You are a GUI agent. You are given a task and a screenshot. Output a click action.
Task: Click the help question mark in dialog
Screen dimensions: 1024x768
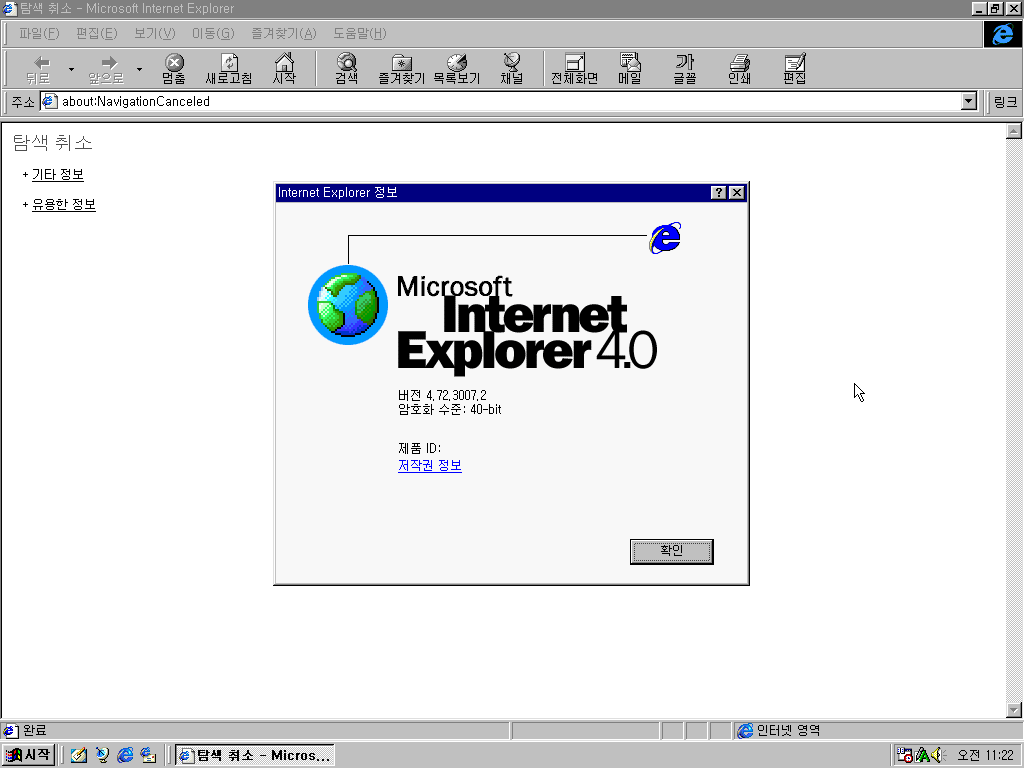pos(718,192)
